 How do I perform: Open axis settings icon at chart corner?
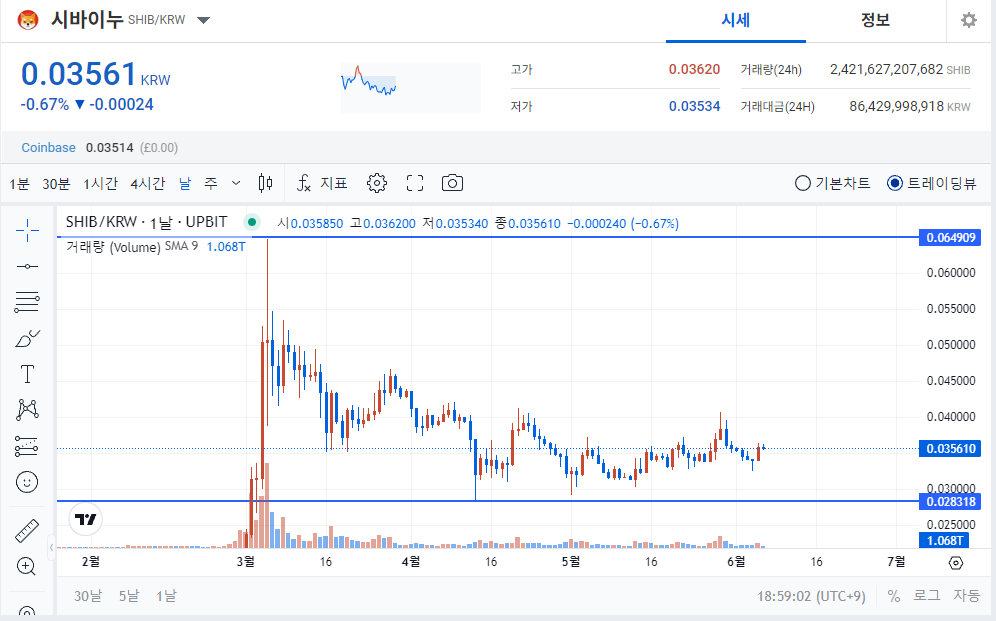coord(955,563)
